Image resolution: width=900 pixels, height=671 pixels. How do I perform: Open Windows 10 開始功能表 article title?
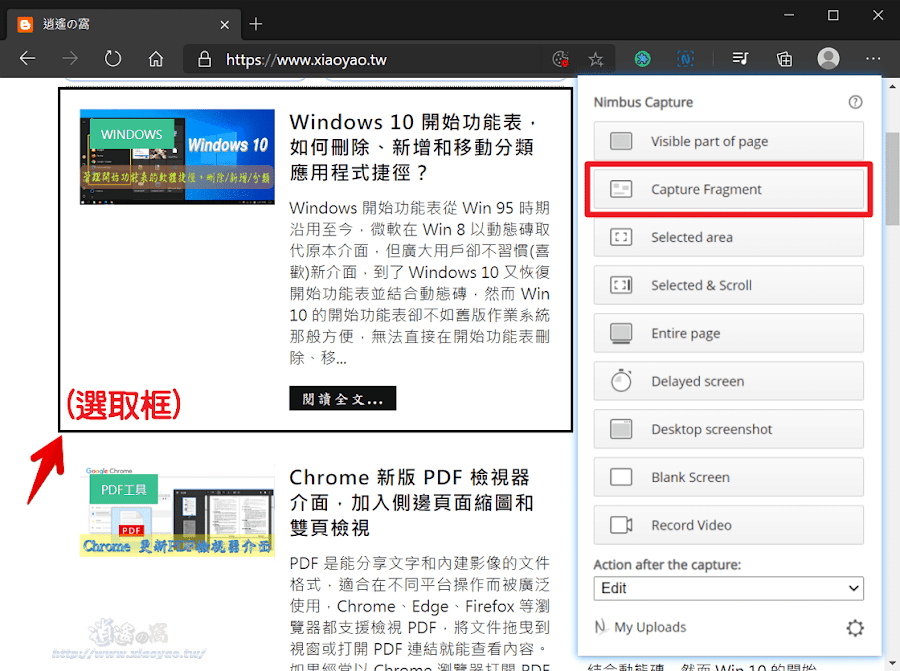[413, 147]
